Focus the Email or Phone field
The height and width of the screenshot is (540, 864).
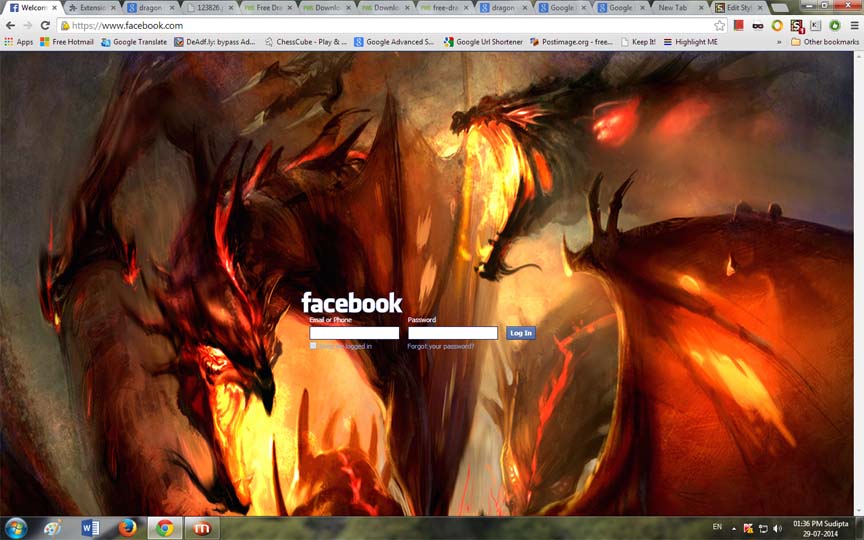[x=354, y=333]
